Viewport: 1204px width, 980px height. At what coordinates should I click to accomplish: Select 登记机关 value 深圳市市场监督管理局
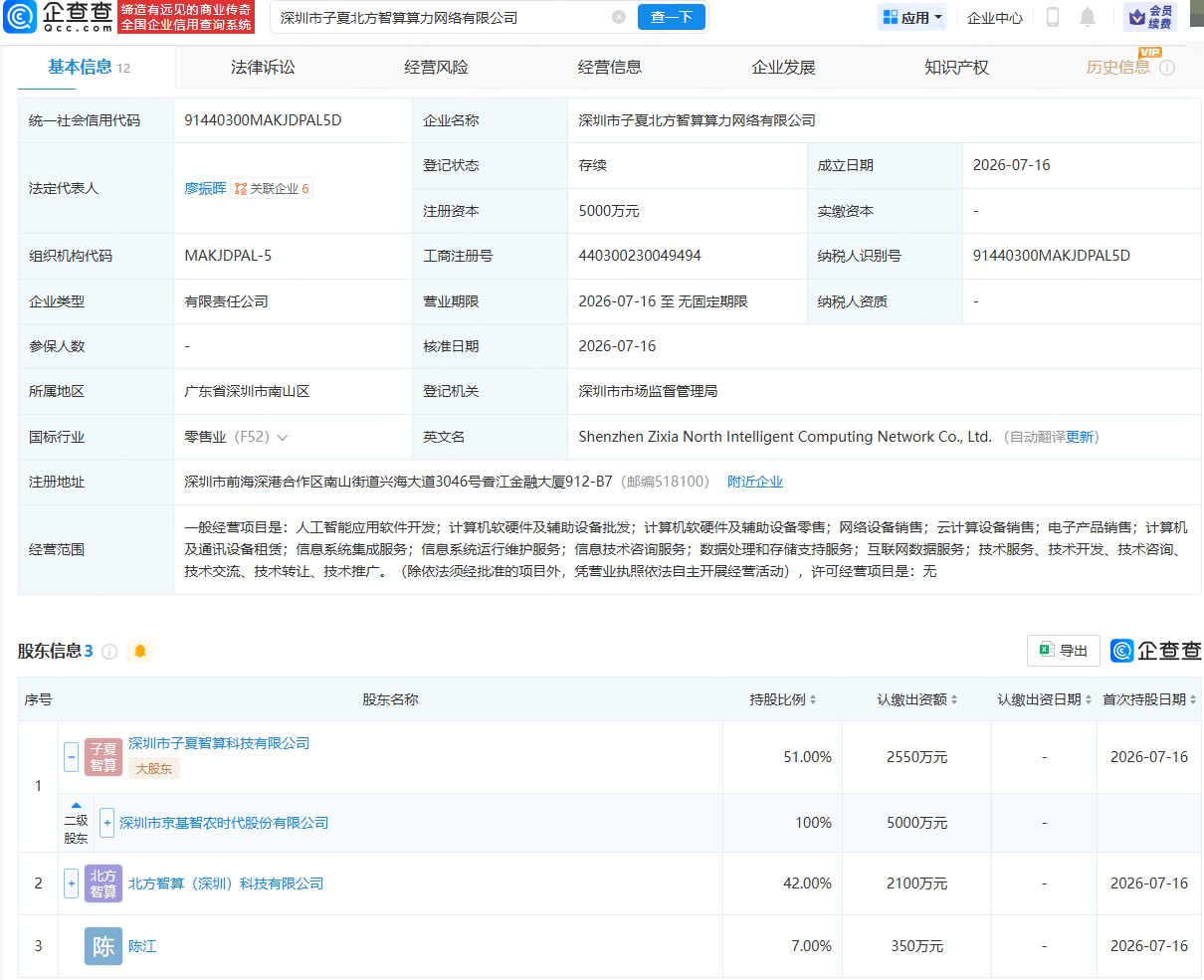[648, 391]
